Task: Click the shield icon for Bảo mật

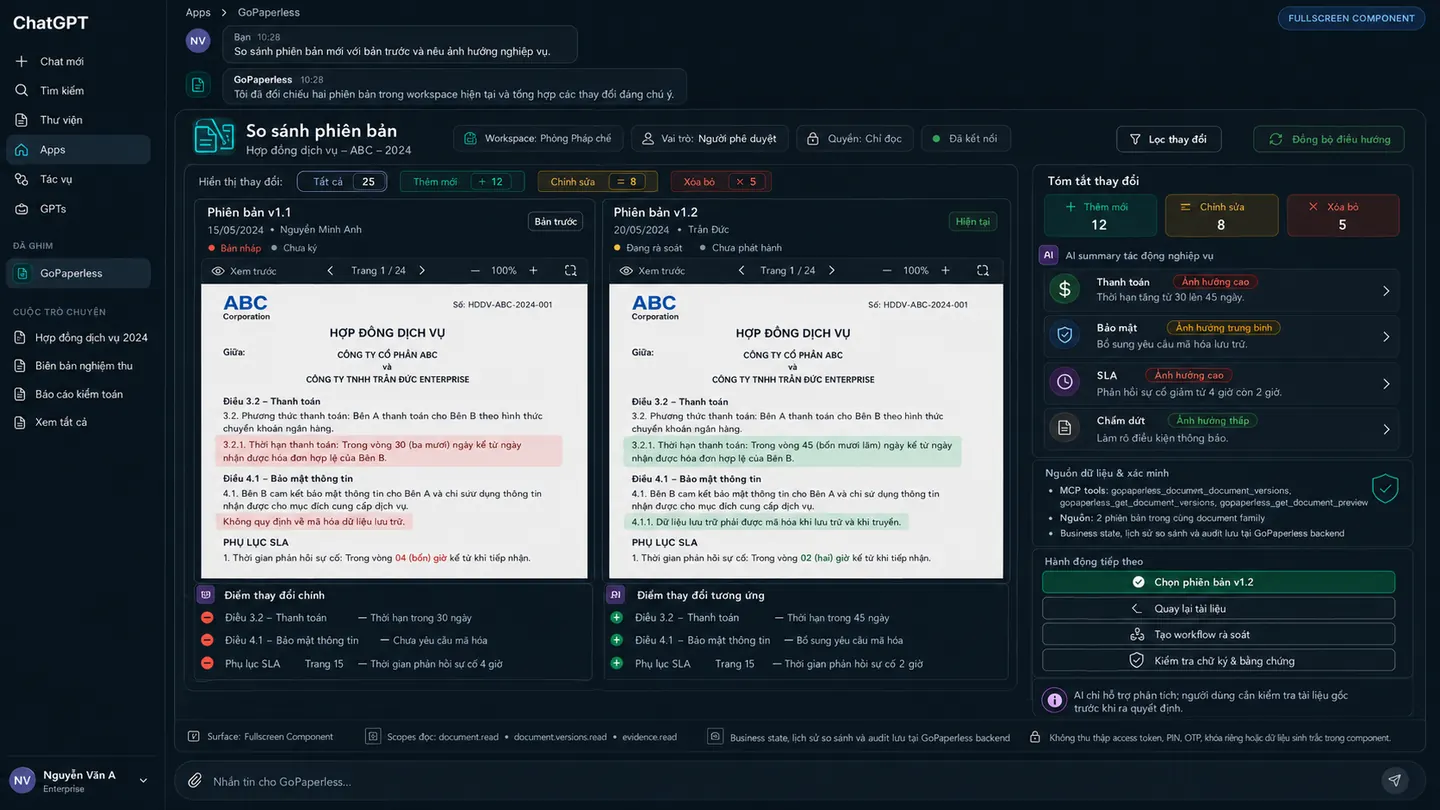Action: pyautogui.click(x=1064, y=336)
